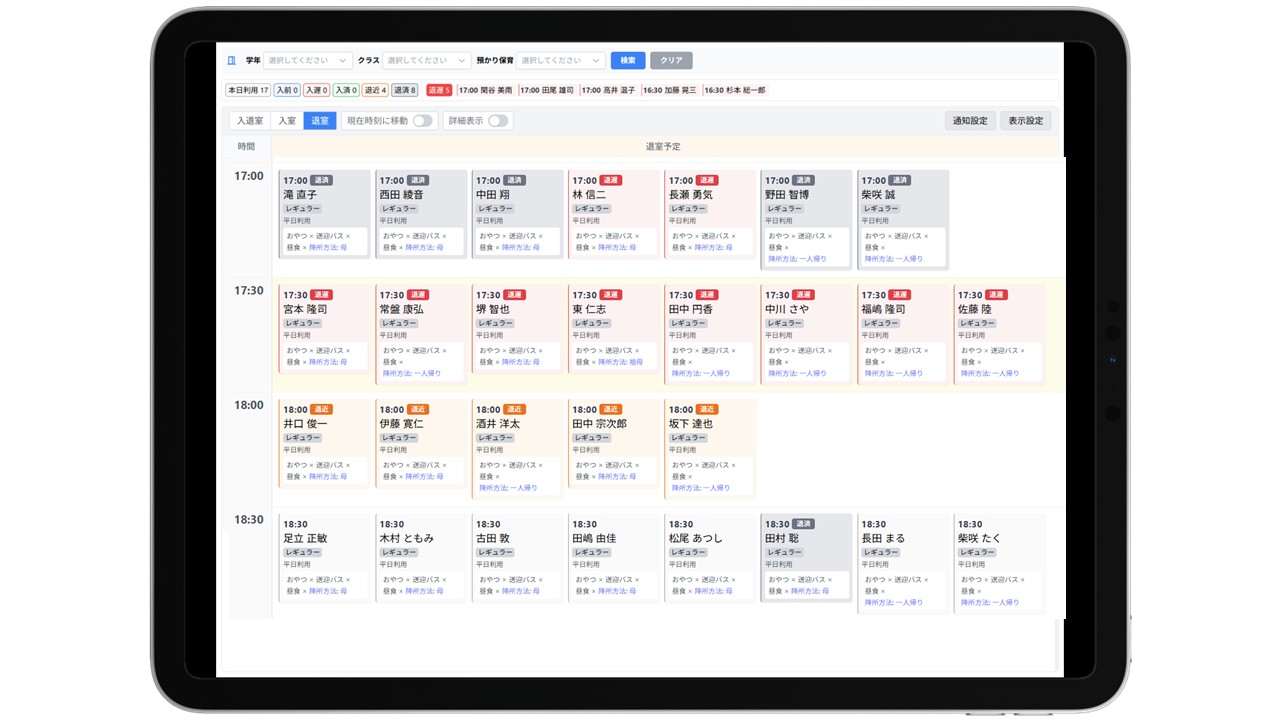The image size is (1280, 720).
Task: Switch to the 退室 tab
Action: click(x=320, y=121)
